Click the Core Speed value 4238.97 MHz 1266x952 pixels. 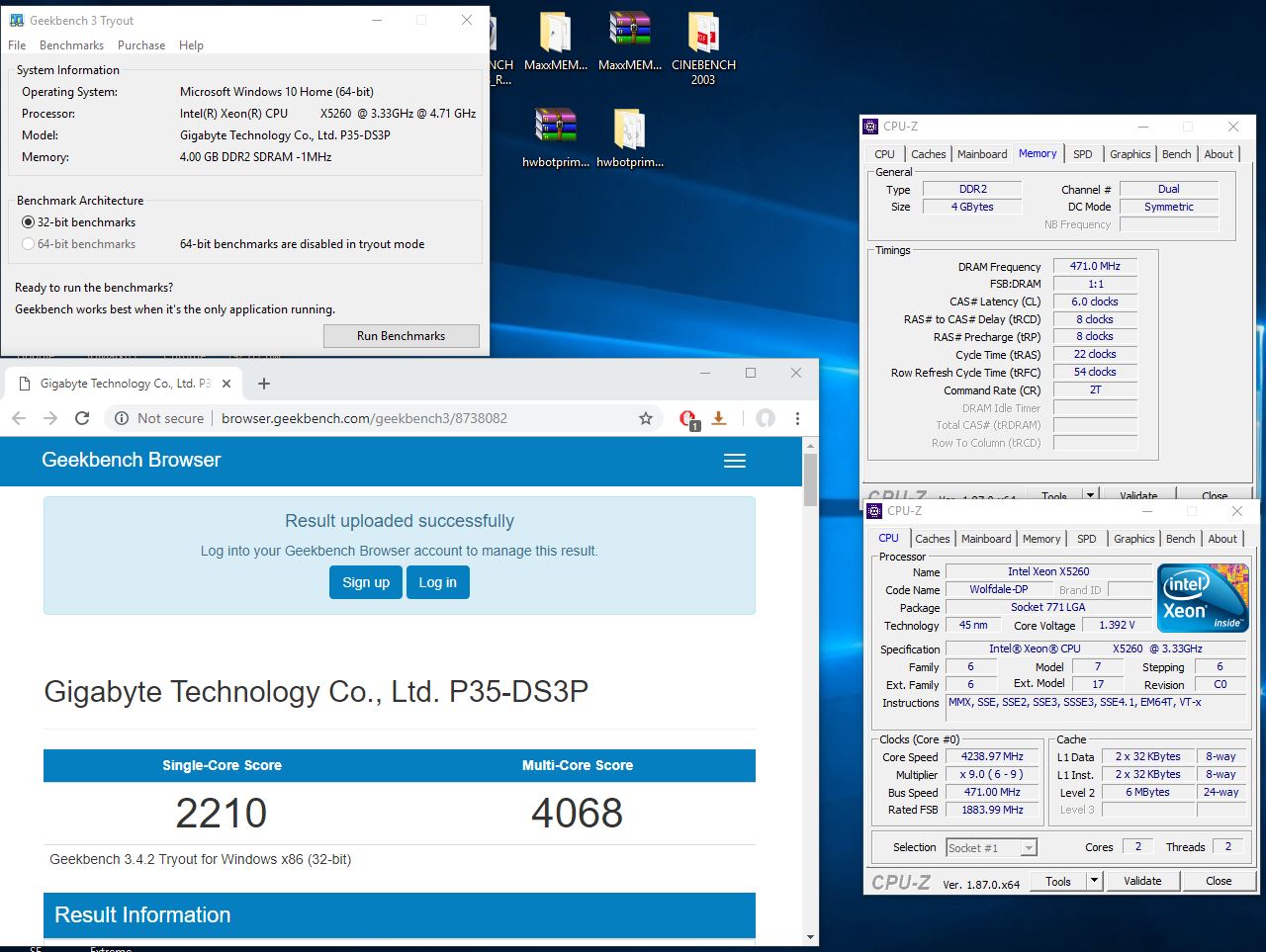(992, 757)
